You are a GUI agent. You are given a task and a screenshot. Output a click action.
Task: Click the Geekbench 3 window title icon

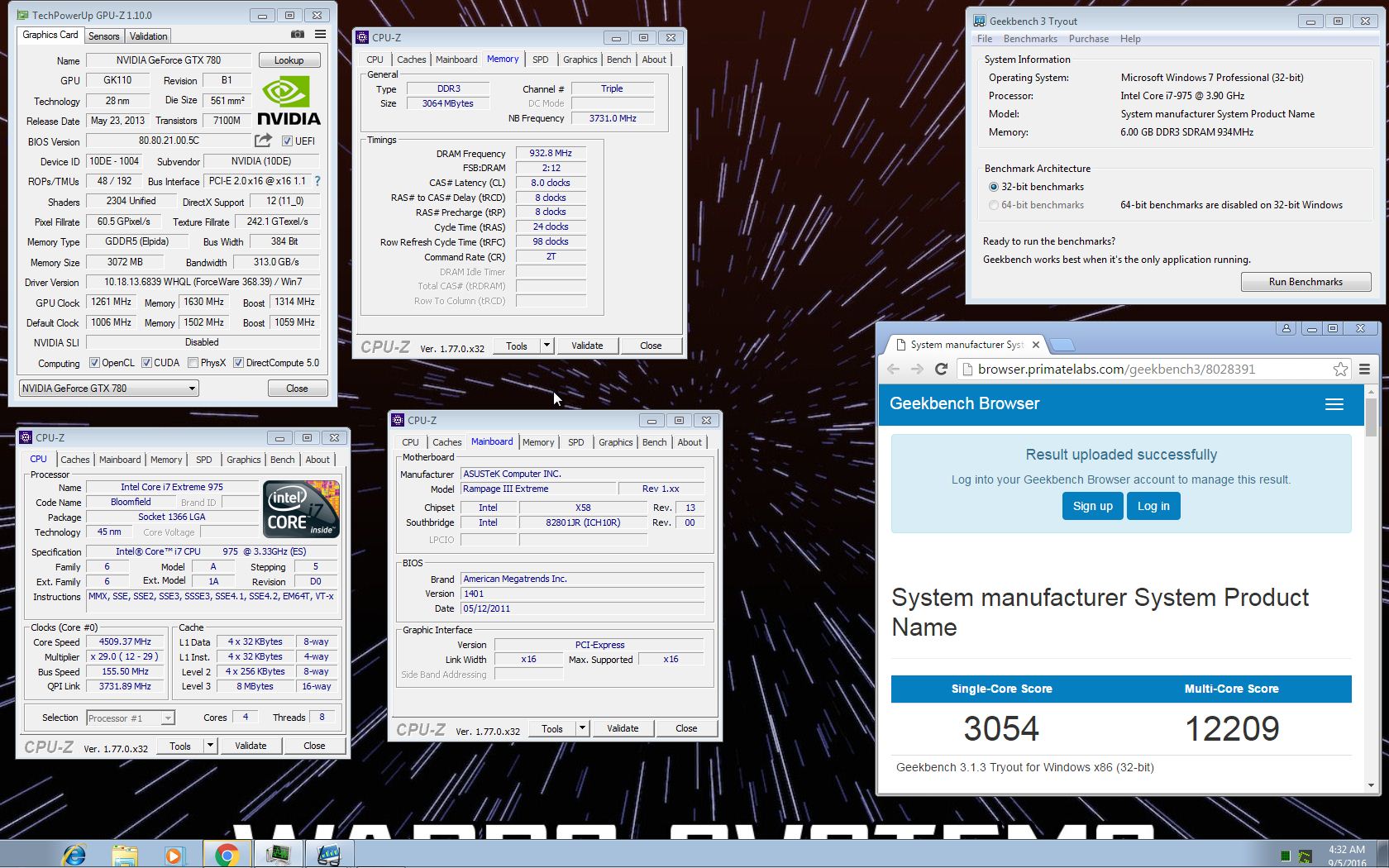coord(979,21)
